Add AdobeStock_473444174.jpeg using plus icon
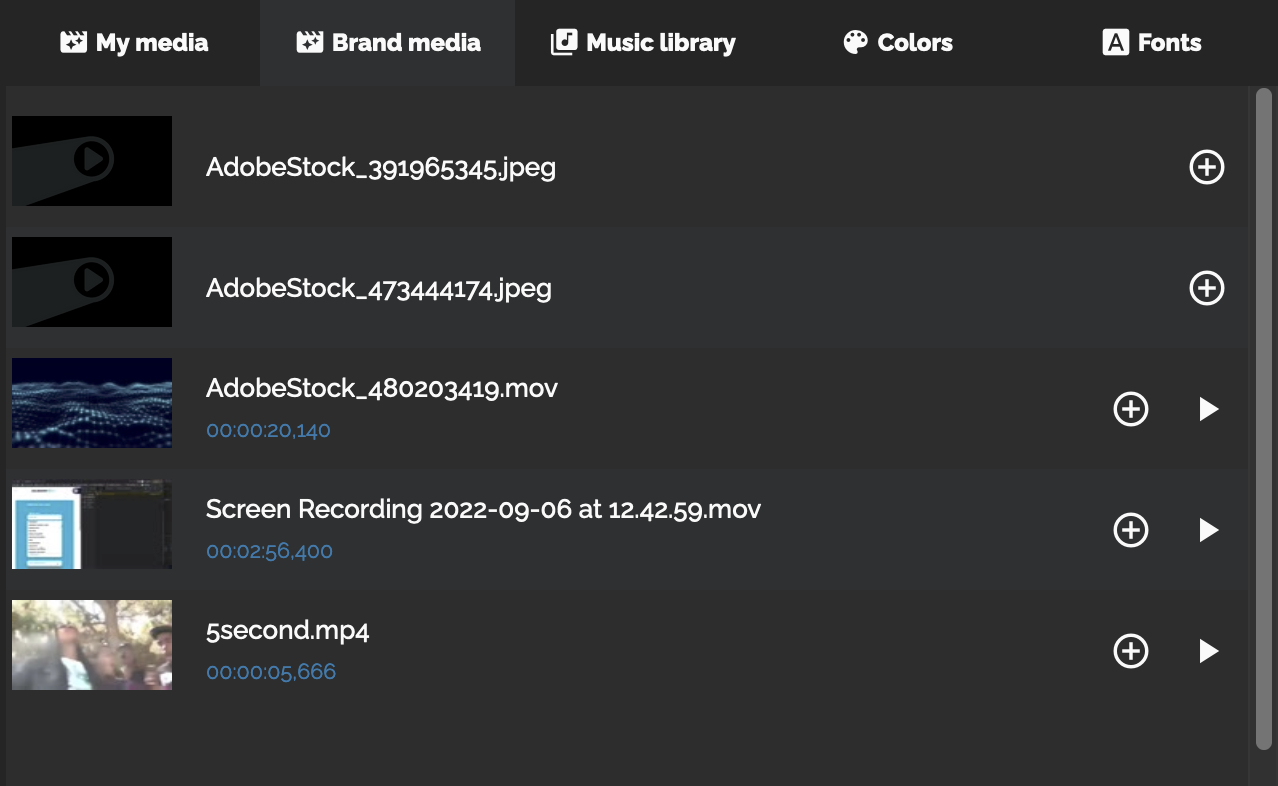 1206,288
